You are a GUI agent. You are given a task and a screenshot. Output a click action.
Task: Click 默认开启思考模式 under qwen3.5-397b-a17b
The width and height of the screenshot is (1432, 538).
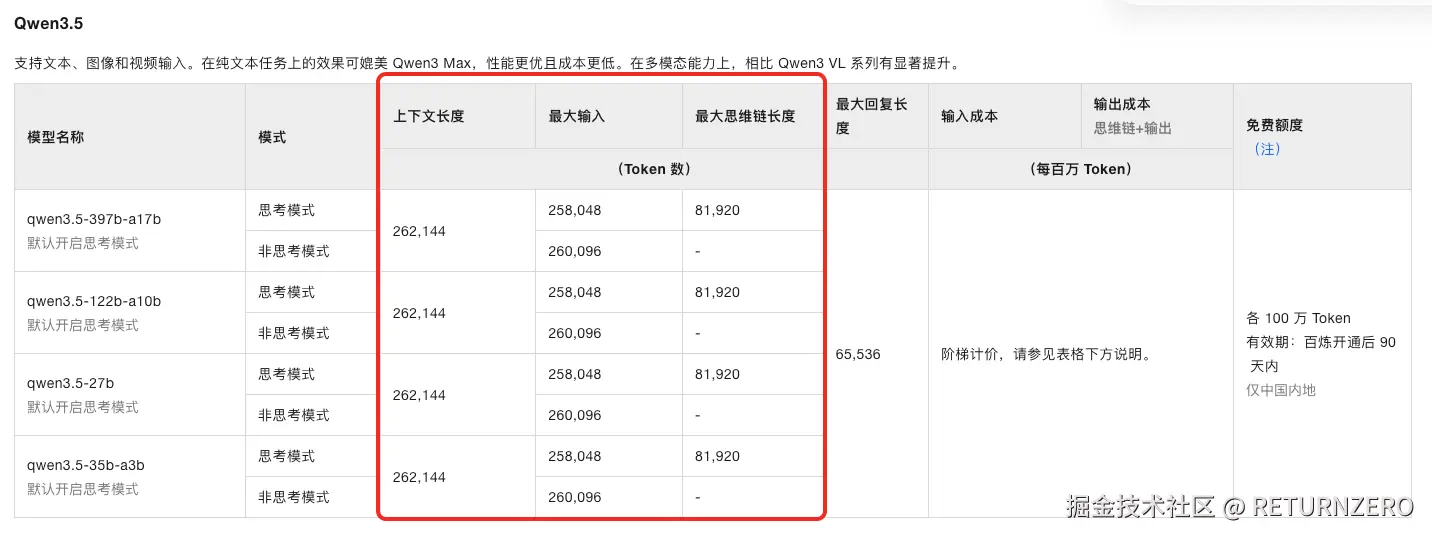[x=83, y=243]
